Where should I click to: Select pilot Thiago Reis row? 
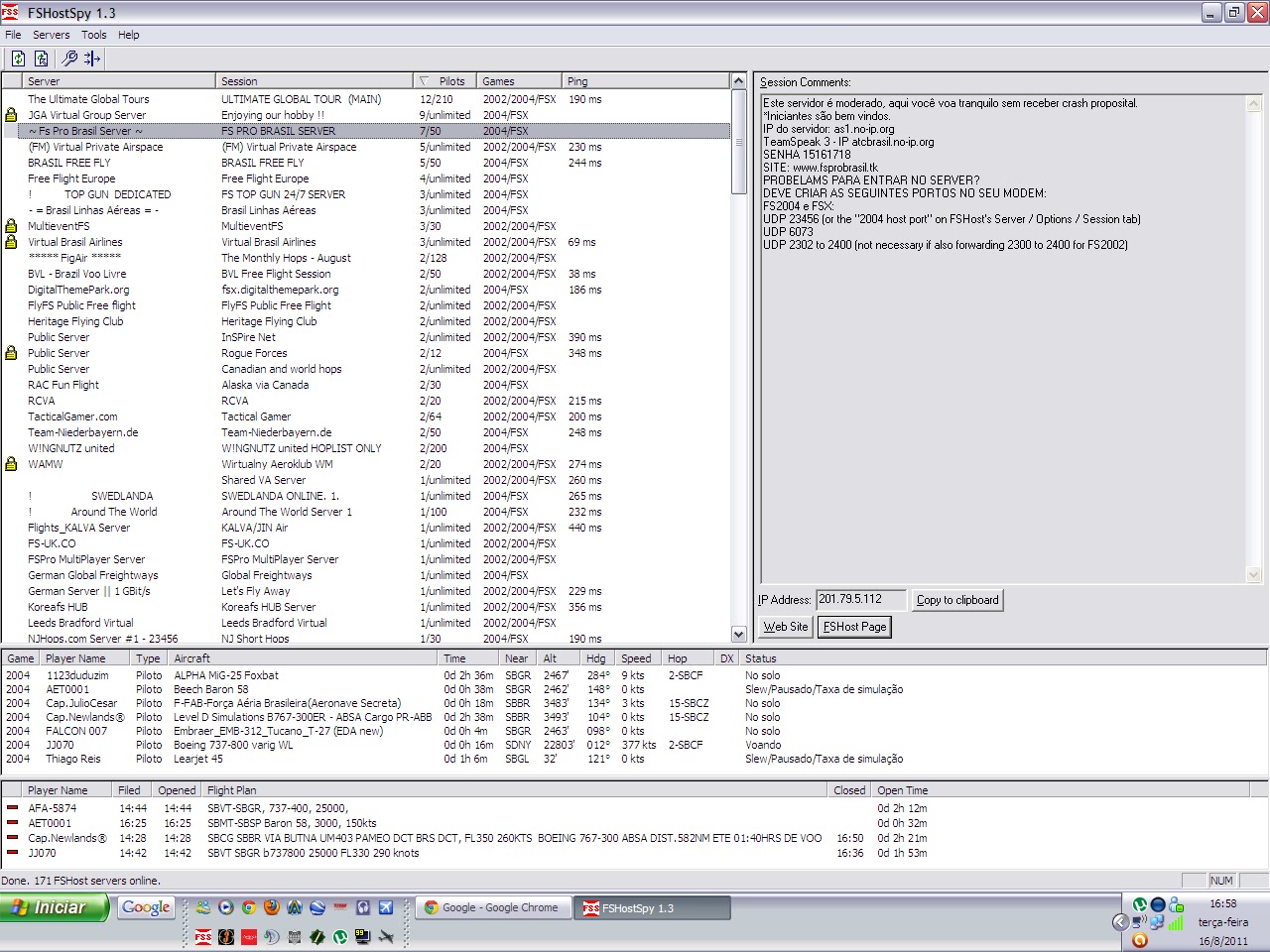(x=634, y=759)
